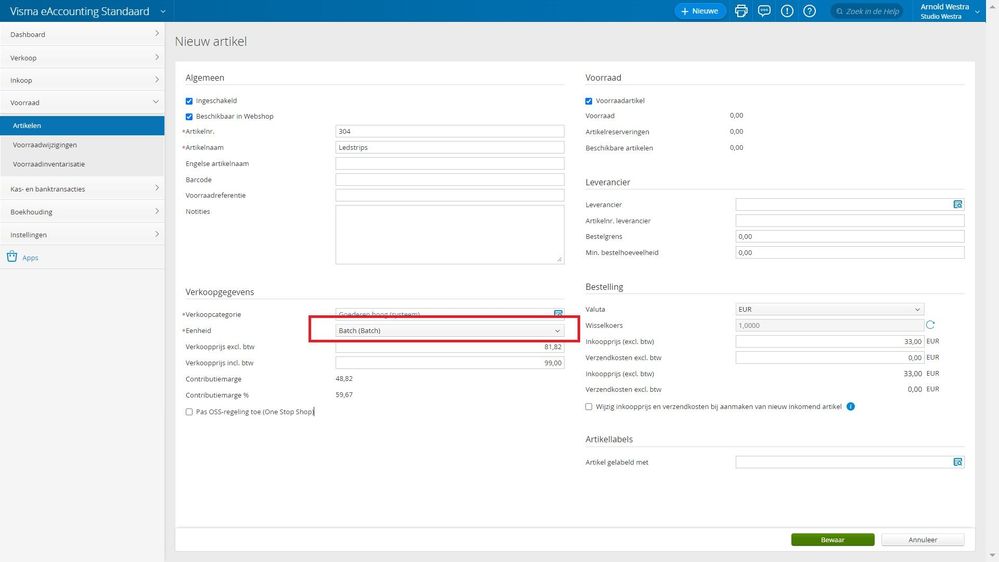999x562 pixels.
Task: Click the alert notifications icon
Action: point(787,11)
